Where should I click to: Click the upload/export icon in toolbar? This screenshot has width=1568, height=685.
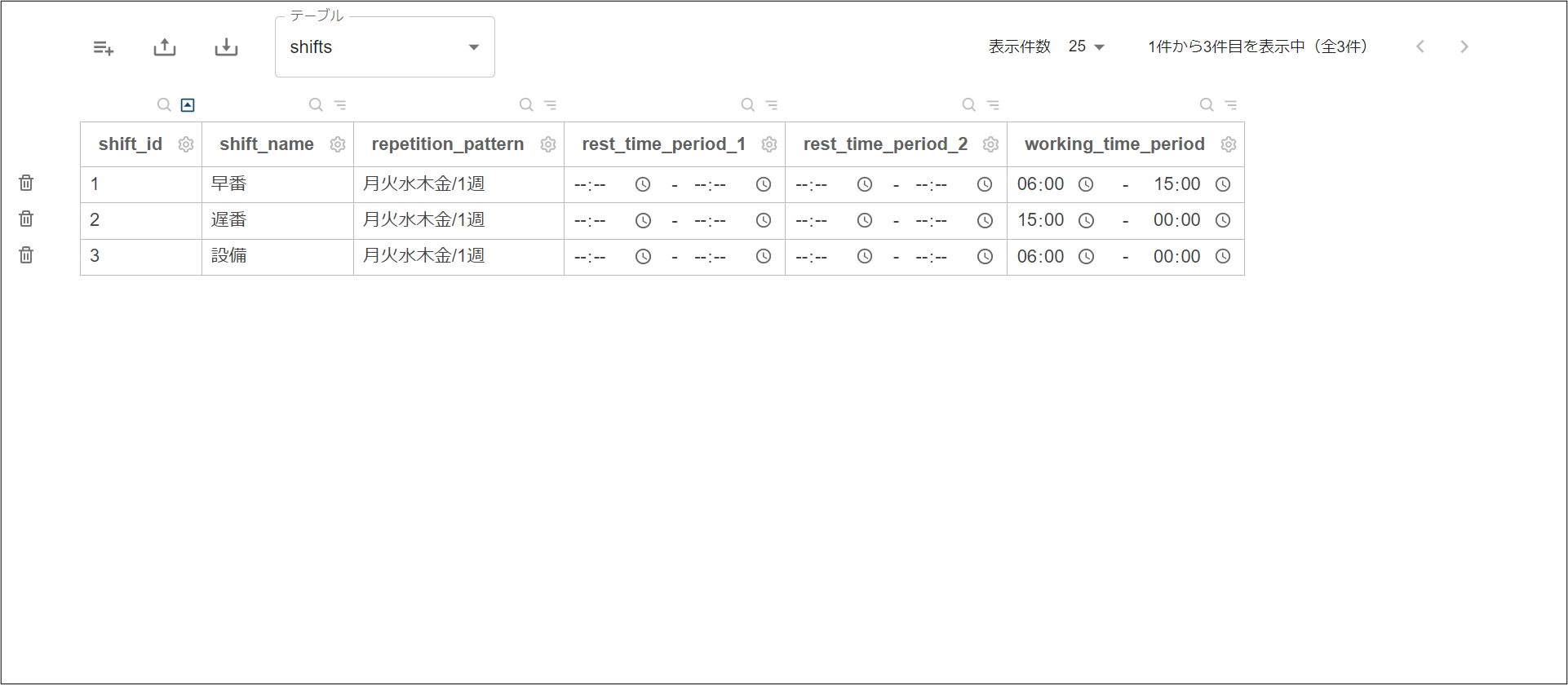[x=165, y=47]
